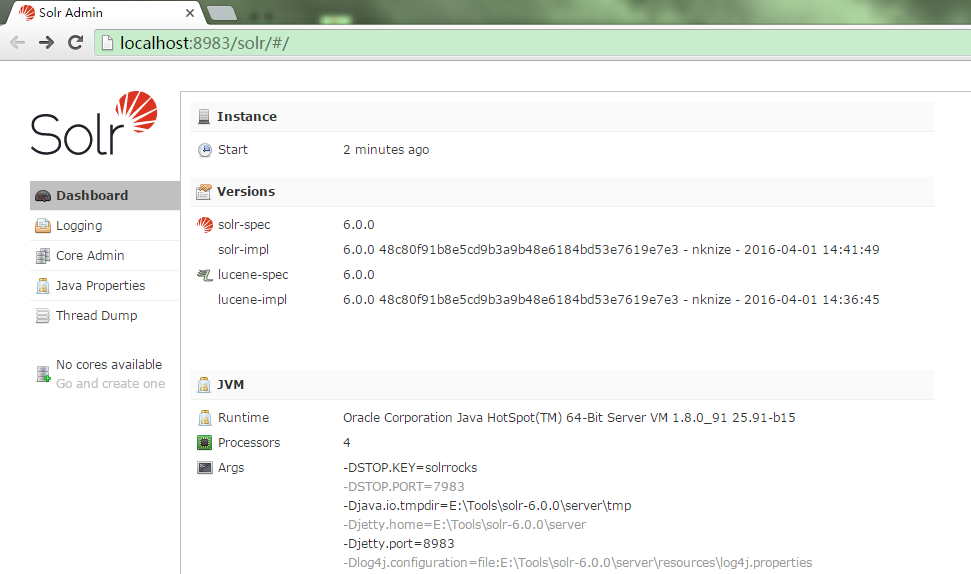Click the Instance section server icon
This screenshot has height=574, width=971.
tap(204, 116)
